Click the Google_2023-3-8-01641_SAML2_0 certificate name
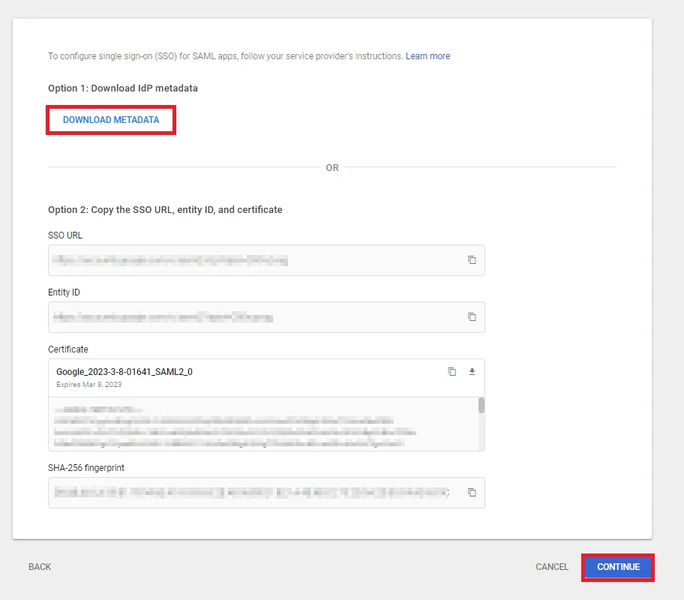 pyautogui.click(x=124, y=371)
